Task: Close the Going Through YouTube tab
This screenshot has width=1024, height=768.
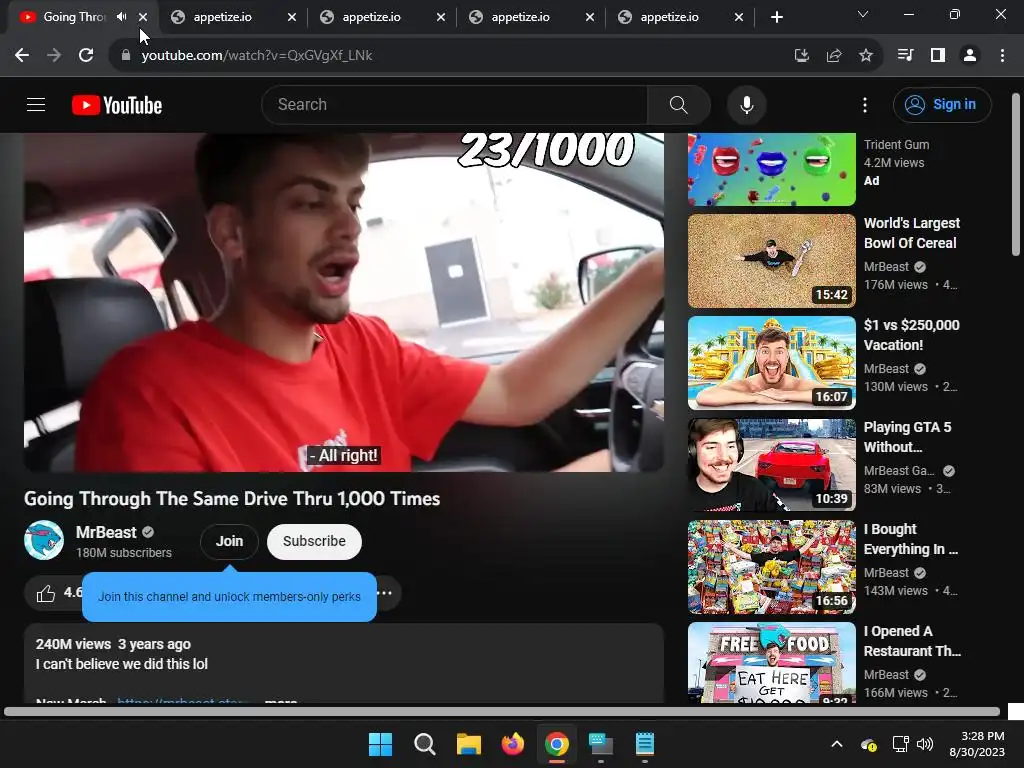Action: [x=143, y=17]
